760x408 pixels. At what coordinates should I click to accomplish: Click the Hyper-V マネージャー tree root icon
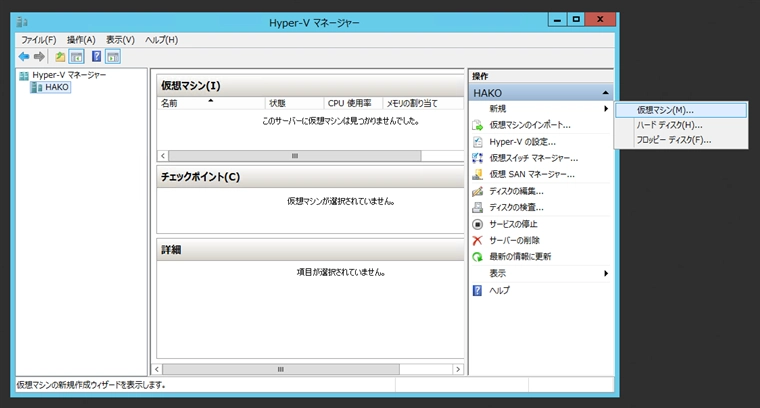click(24, 75)
